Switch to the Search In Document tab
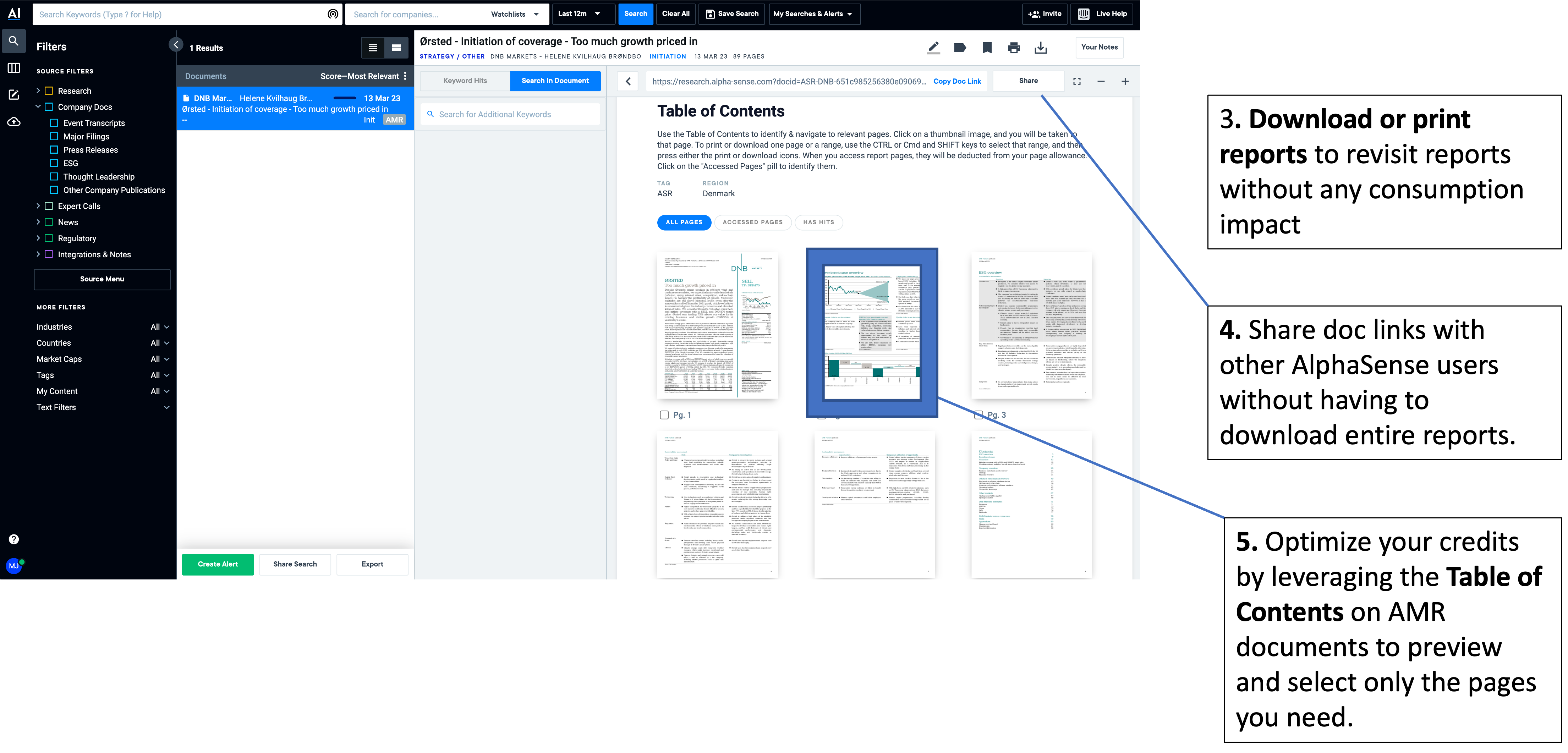 click(554, 80)
